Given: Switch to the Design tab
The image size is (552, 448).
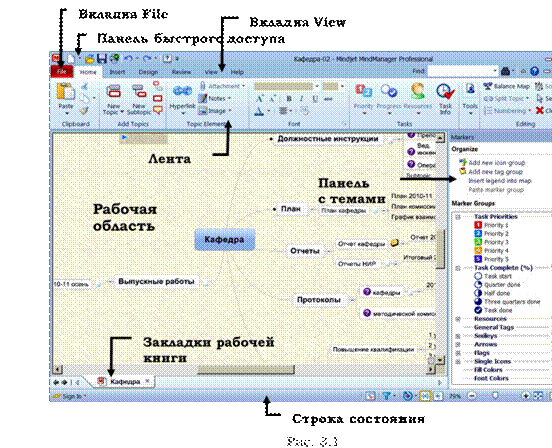Looking at the screenshot, I should [x=148, y=72].
